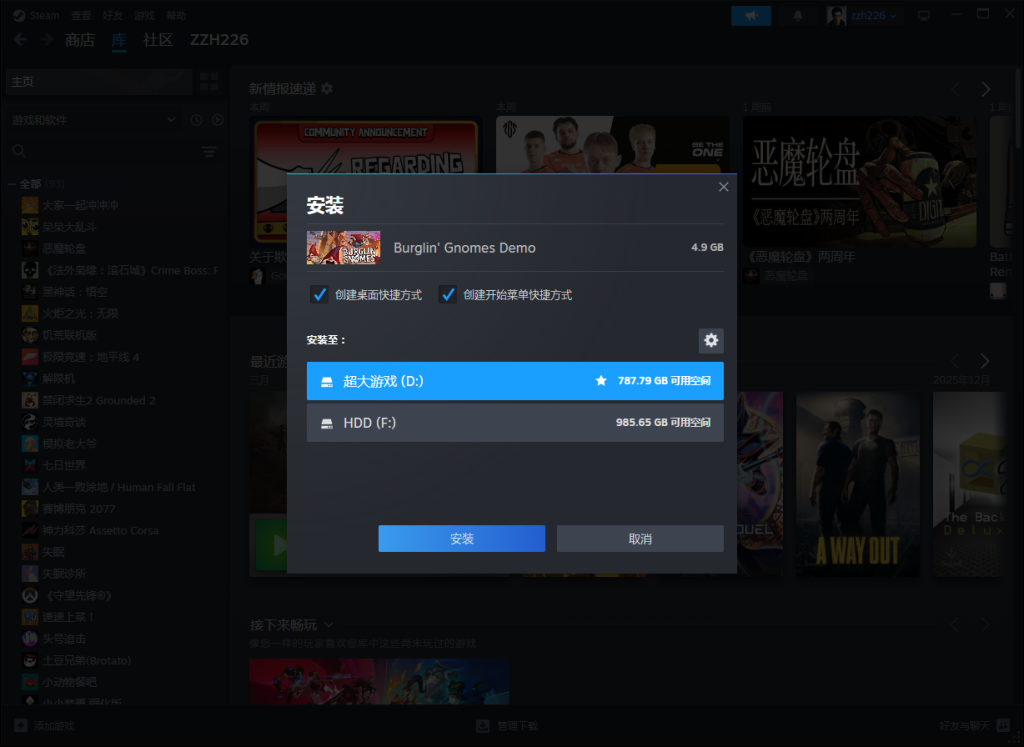Open the zzh226 account dropdown
Viewport: 1024px width, 747px height.
[x=863, y=15]
